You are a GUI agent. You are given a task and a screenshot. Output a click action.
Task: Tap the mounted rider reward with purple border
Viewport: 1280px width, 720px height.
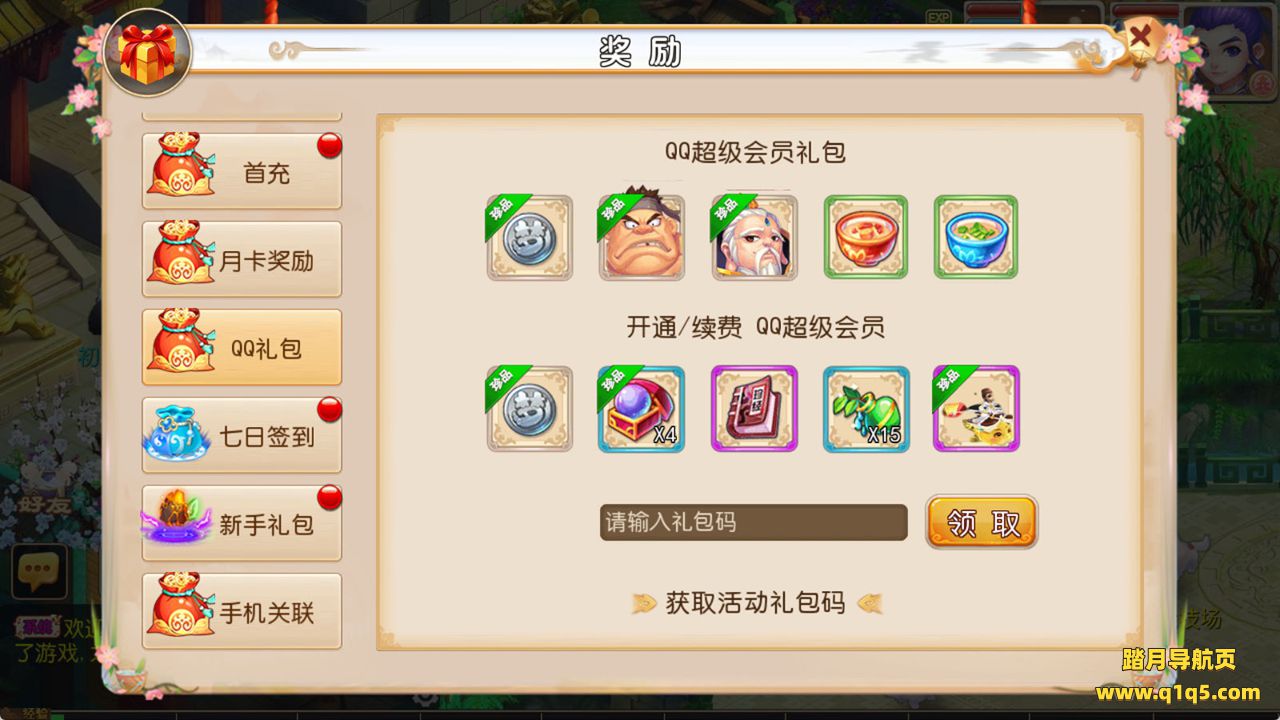[976, 408]
